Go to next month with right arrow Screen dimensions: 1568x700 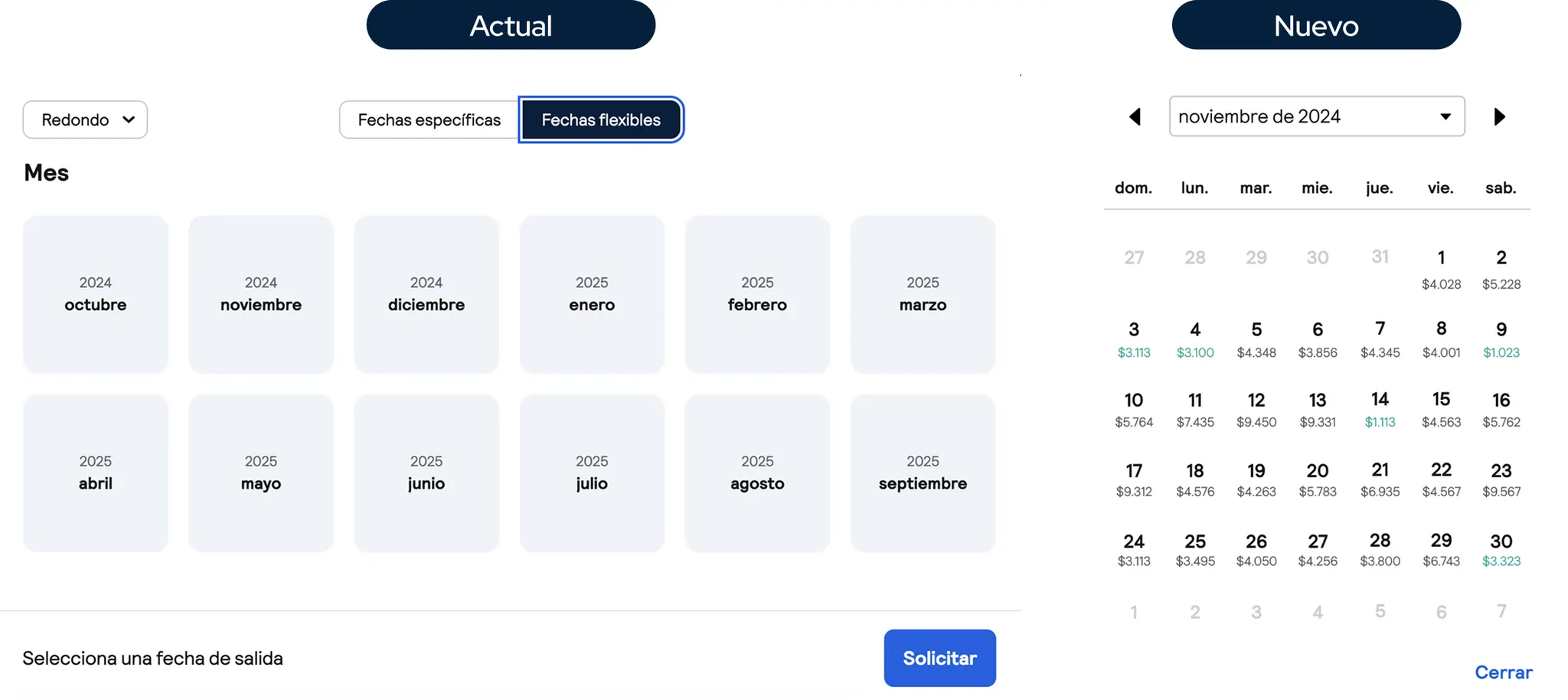1499,116
